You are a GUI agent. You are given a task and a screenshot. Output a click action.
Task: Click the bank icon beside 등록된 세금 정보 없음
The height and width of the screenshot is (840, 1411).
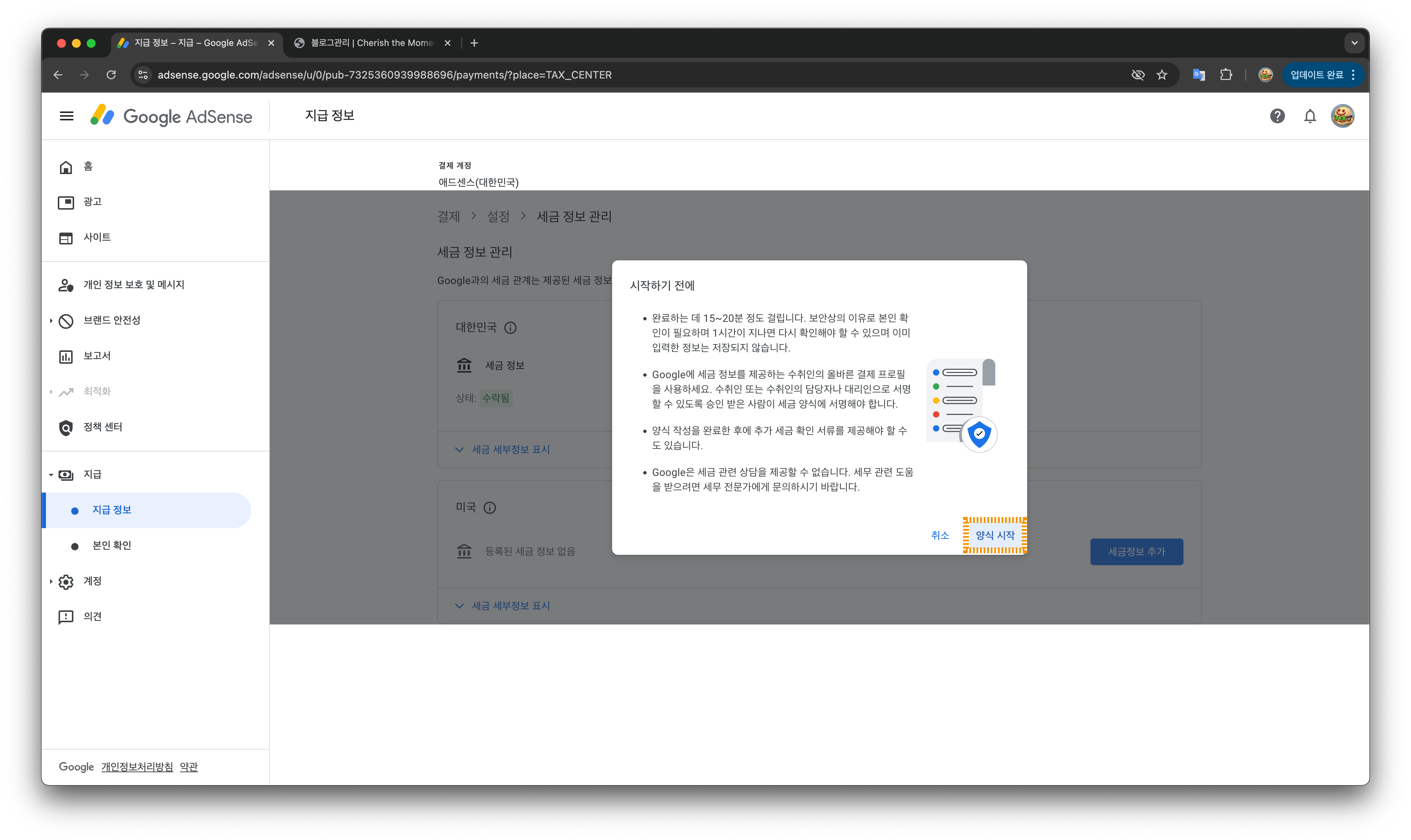pos(464,551)
